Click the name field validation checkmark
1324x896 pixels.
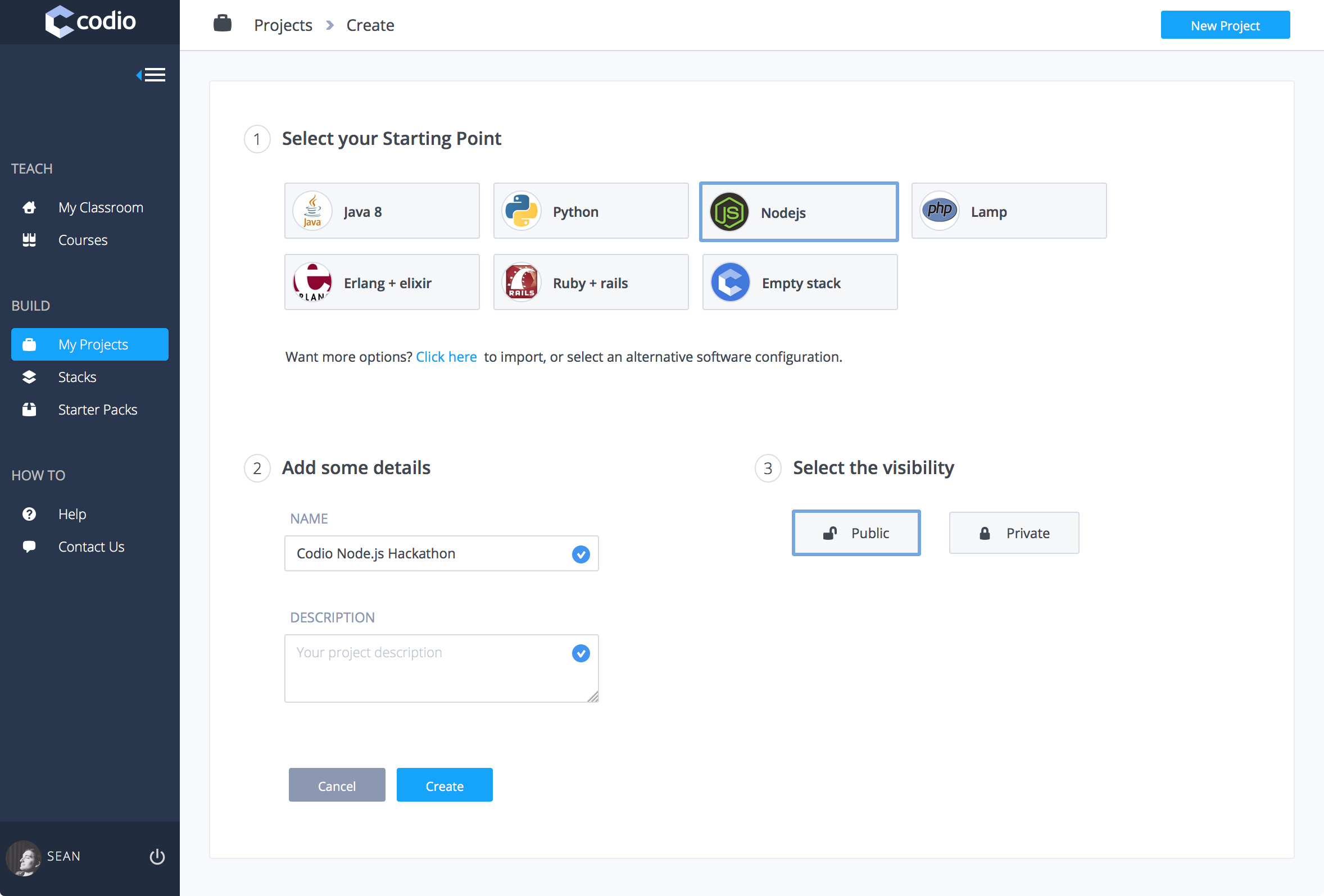[x=580, y=554]
